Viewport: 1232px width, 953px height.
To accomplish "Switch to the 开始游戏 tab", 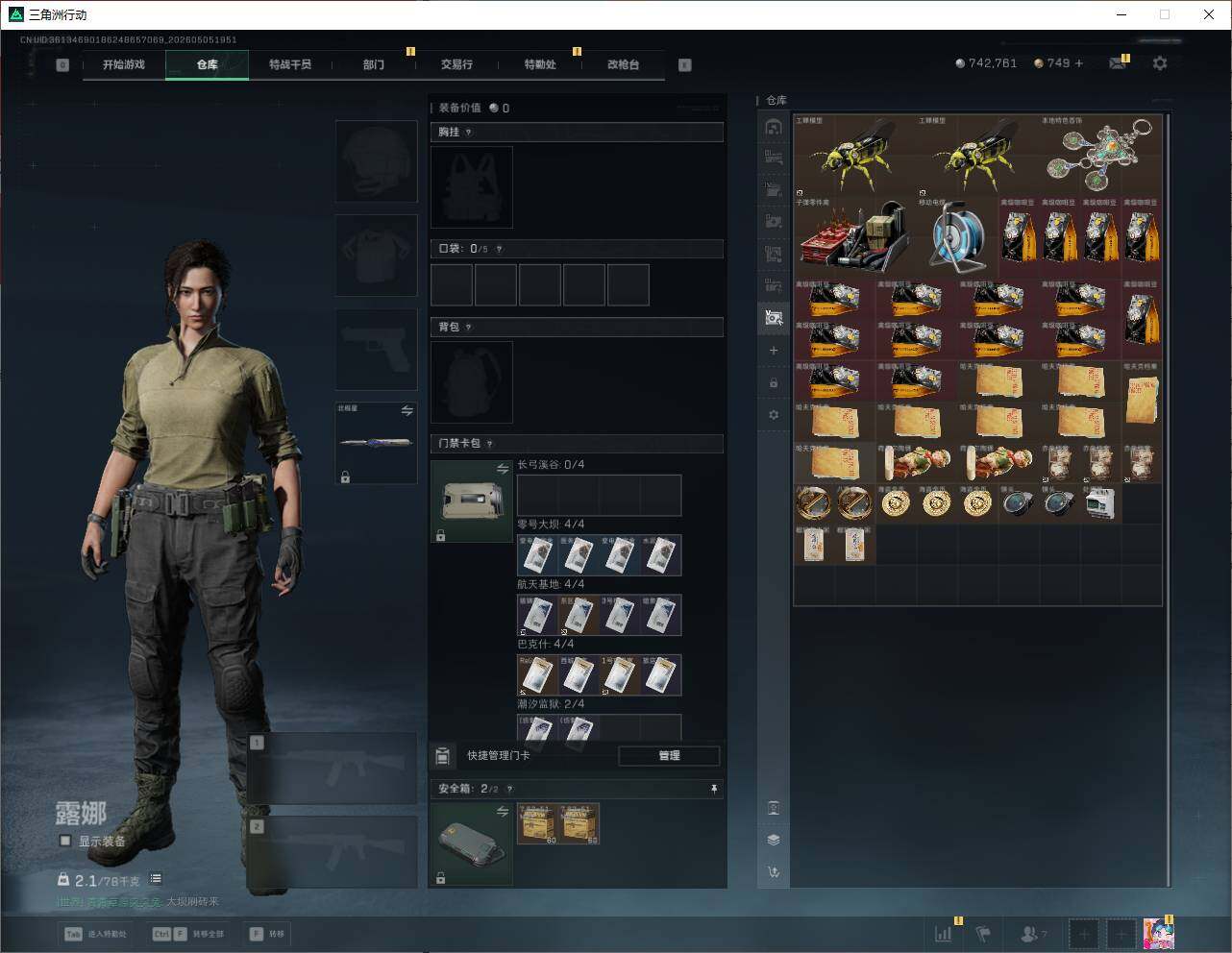I will pos(124,64).
